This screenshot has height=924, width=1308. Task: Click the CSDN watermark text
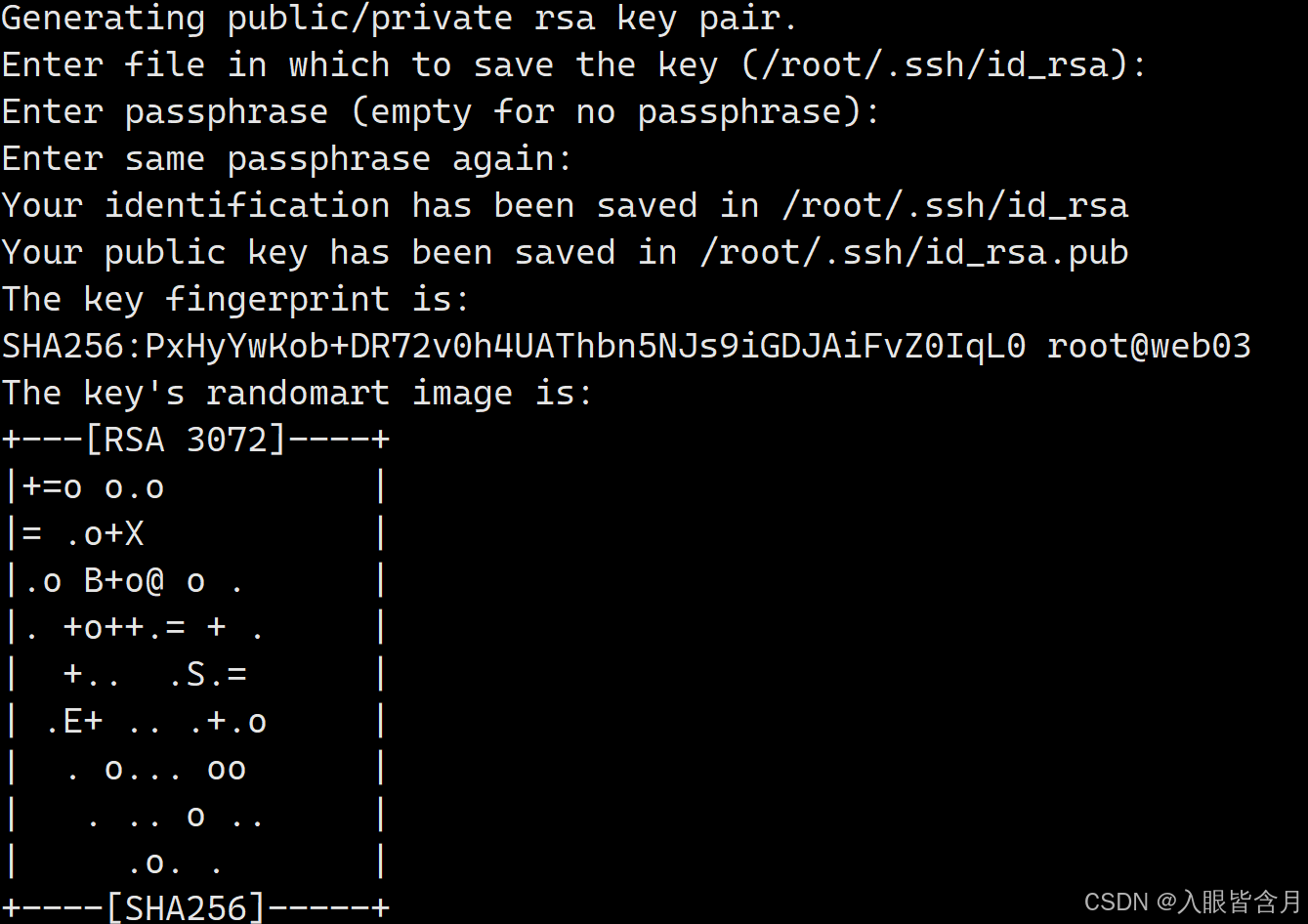[x=1116, y=902]
